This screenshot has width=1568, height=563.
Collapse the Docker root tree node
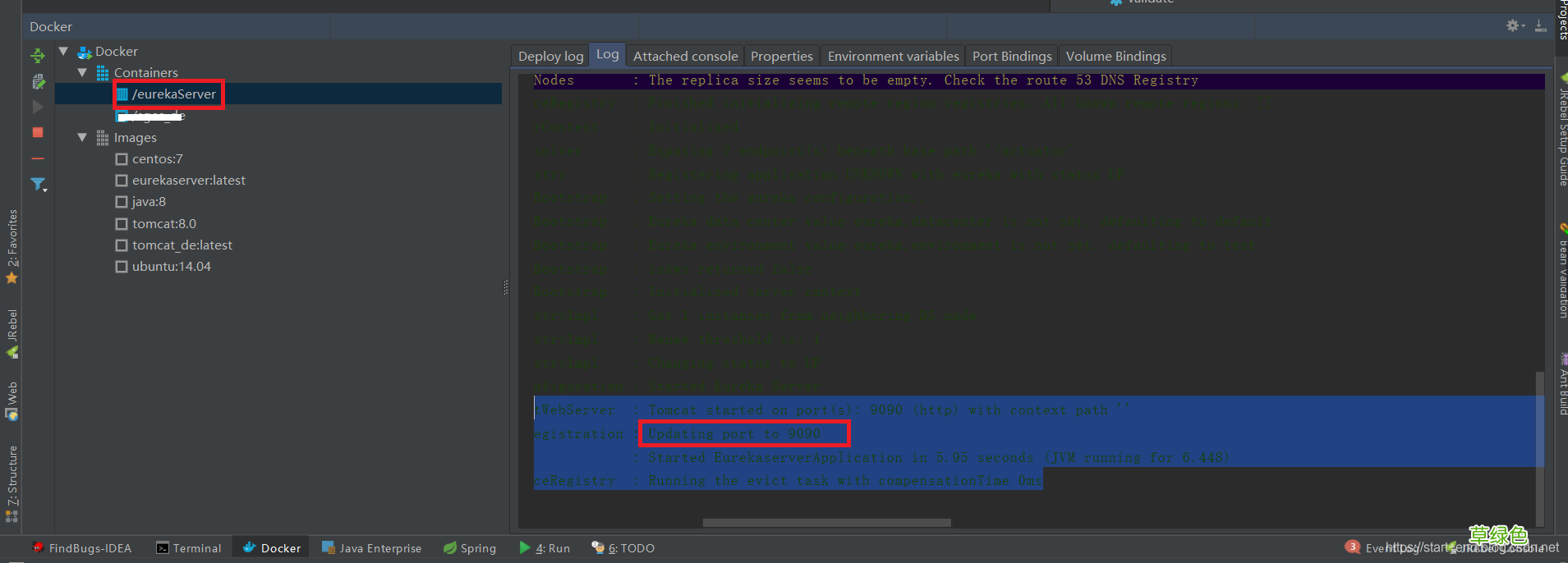coord(63,51)
